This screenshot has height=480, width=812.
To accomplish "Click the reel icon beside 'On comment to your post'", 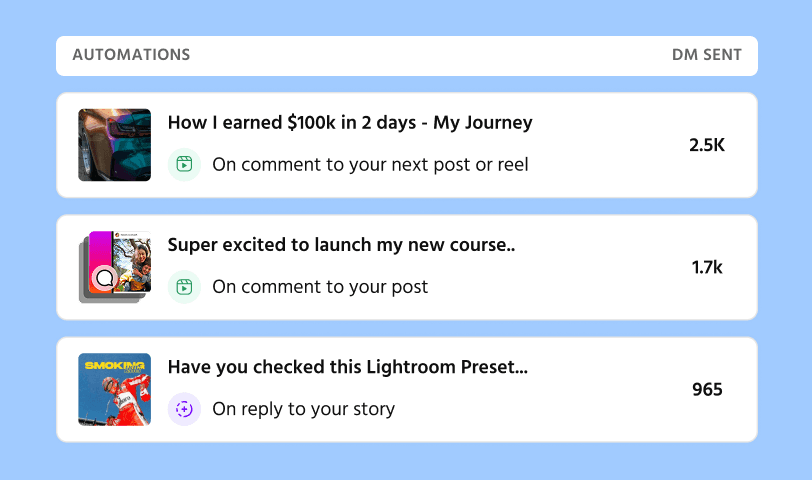I will [x=184, y=287].
